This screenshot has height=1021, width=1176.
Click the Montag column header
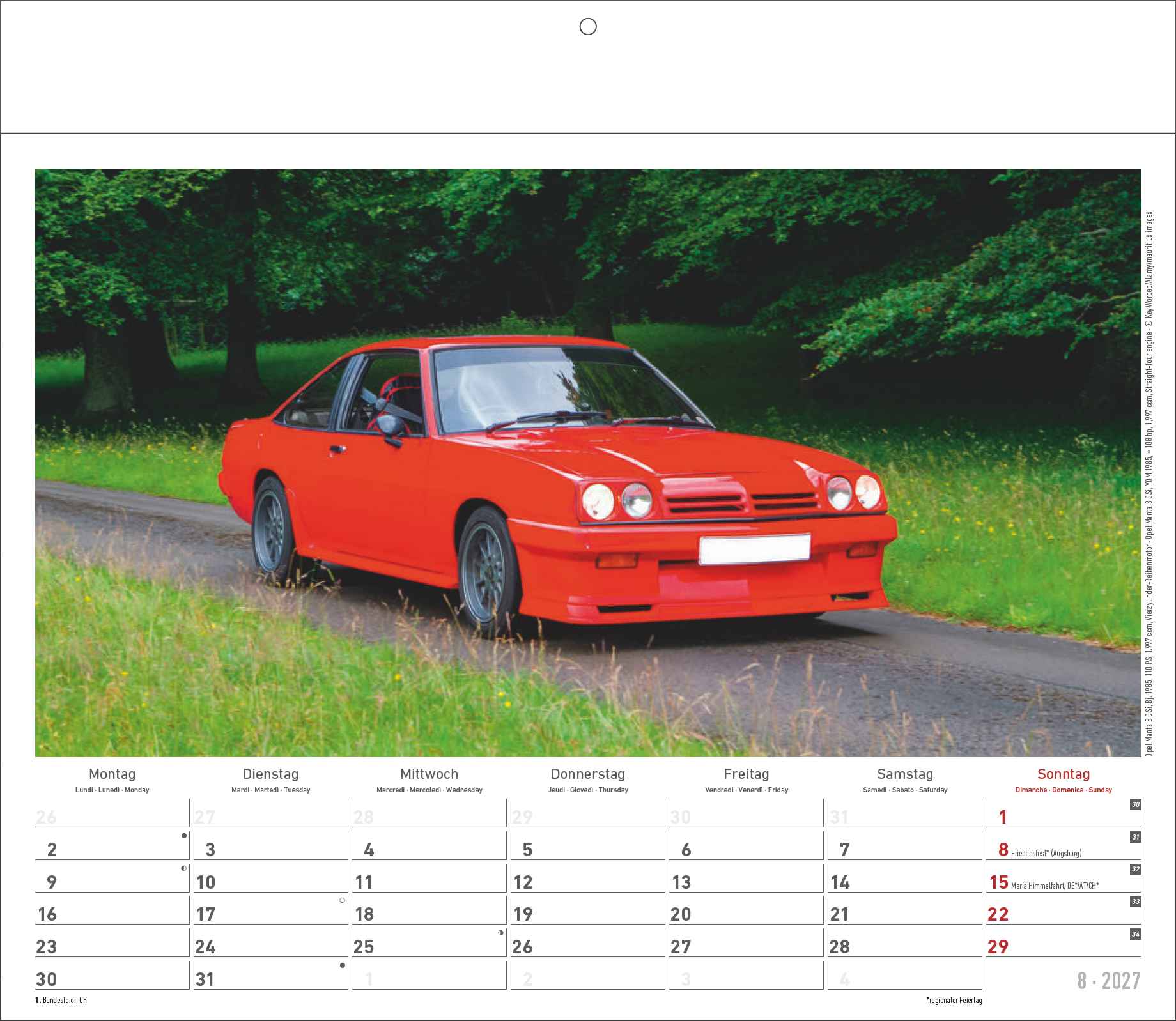[112, 774]
